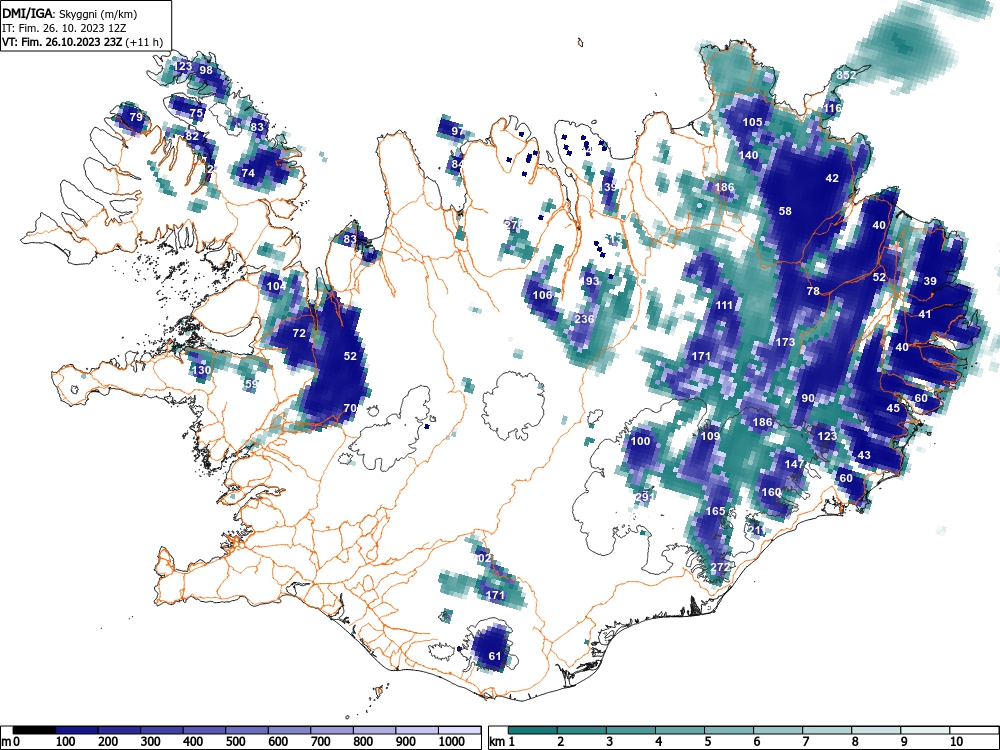Select the VT line ending '(+11 h)'
The width and height of the screenshot is (1000, 750).
[82, 42]
